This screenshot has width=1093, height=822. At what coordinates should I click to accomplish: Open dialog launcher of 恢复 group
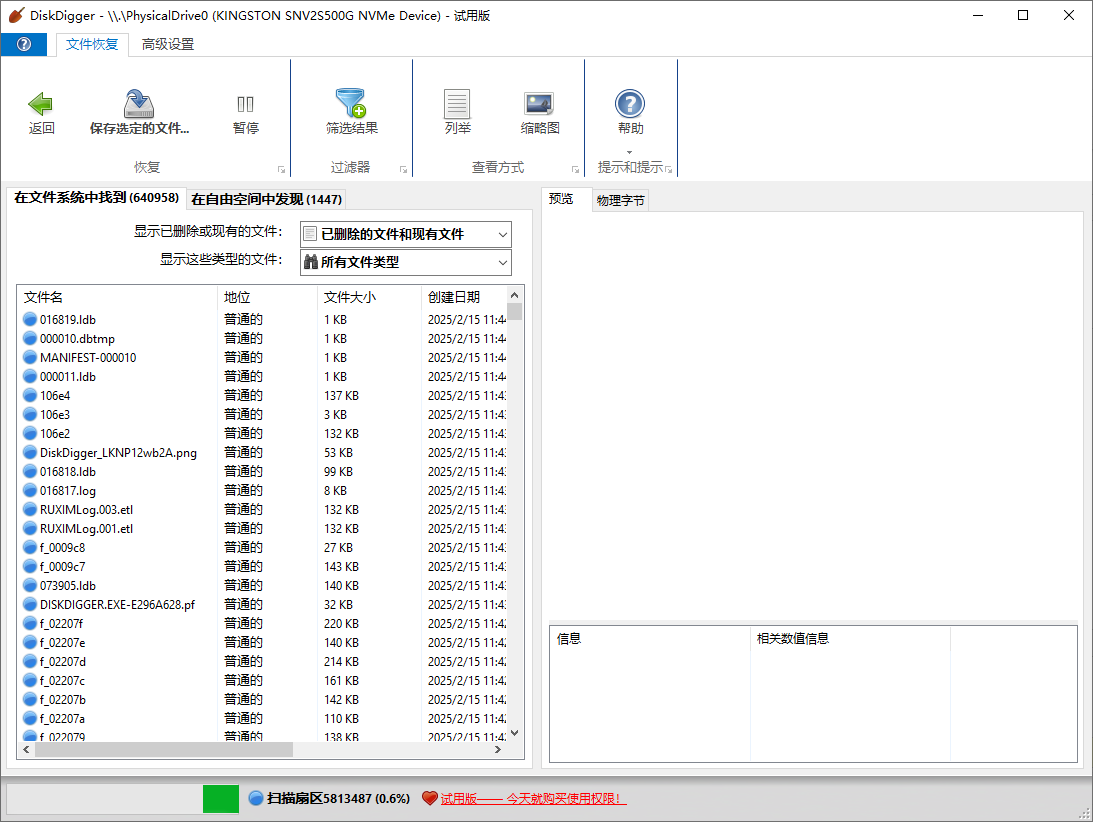click(x=282, y=169)
